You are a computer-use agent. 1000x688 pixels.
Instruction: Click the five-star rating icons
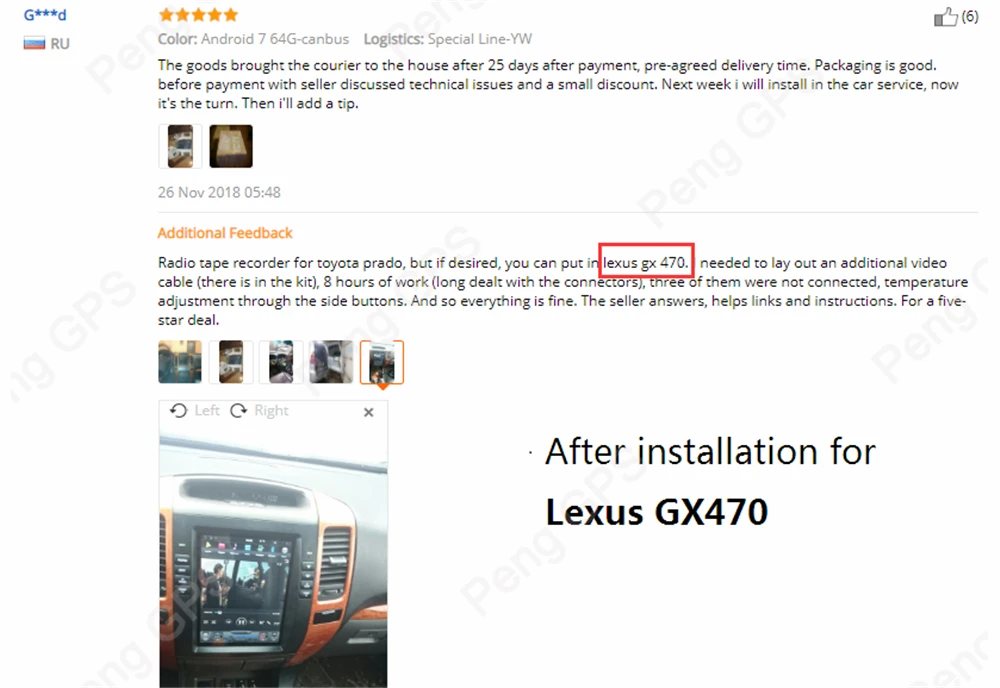point(198,14)
